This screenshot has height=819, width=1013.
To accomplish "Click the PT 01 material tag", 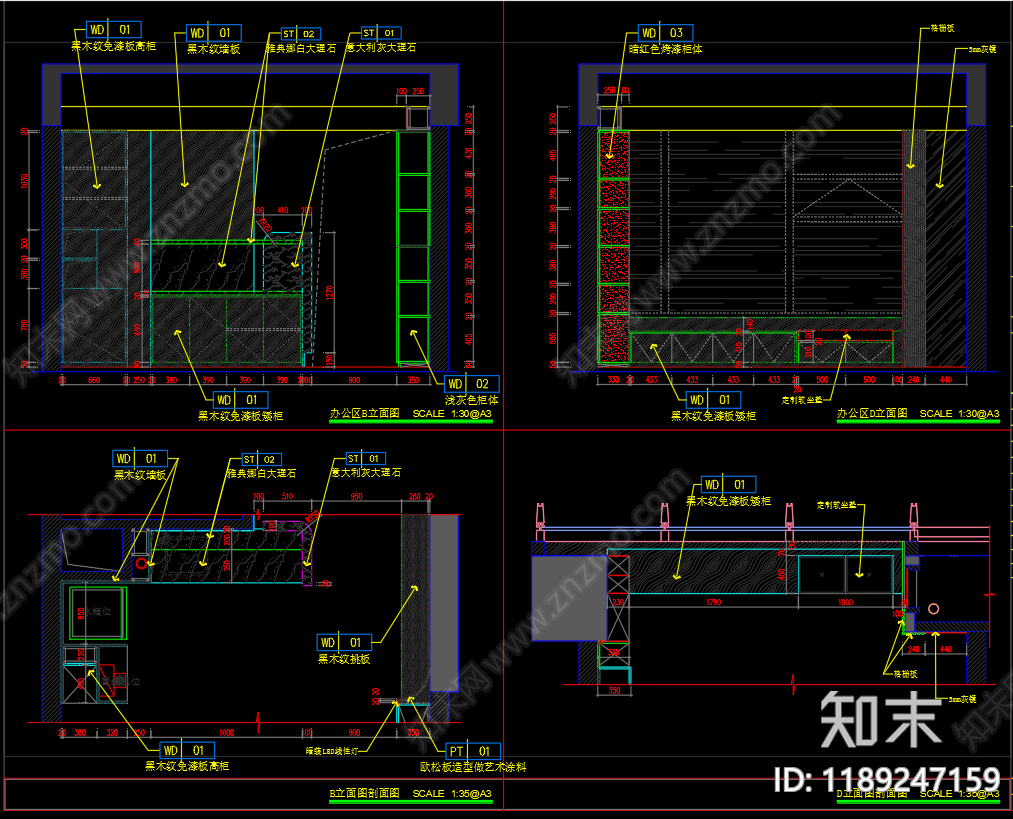I will 473,751.
